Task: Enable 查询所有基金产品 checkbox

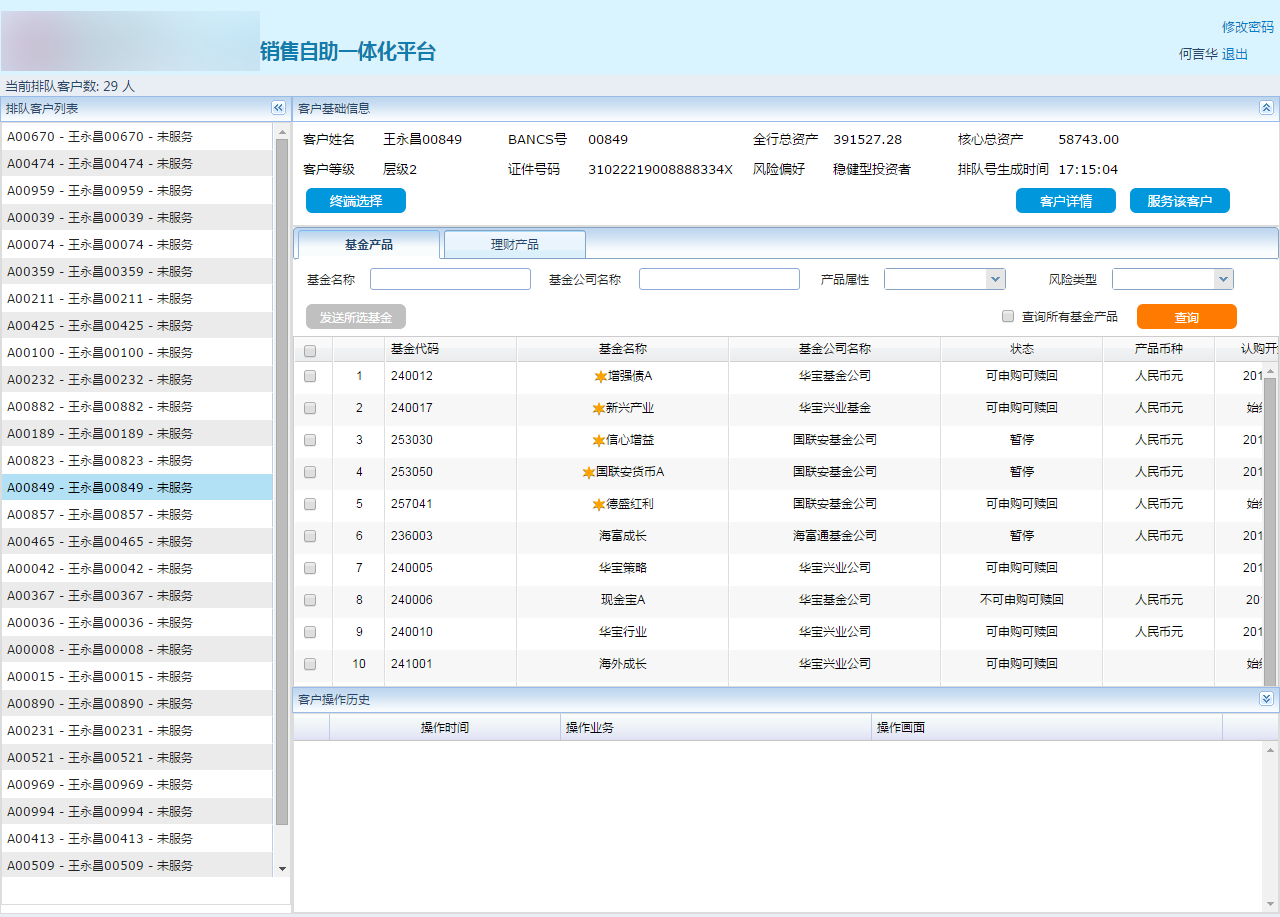Action: point(1008,317)
